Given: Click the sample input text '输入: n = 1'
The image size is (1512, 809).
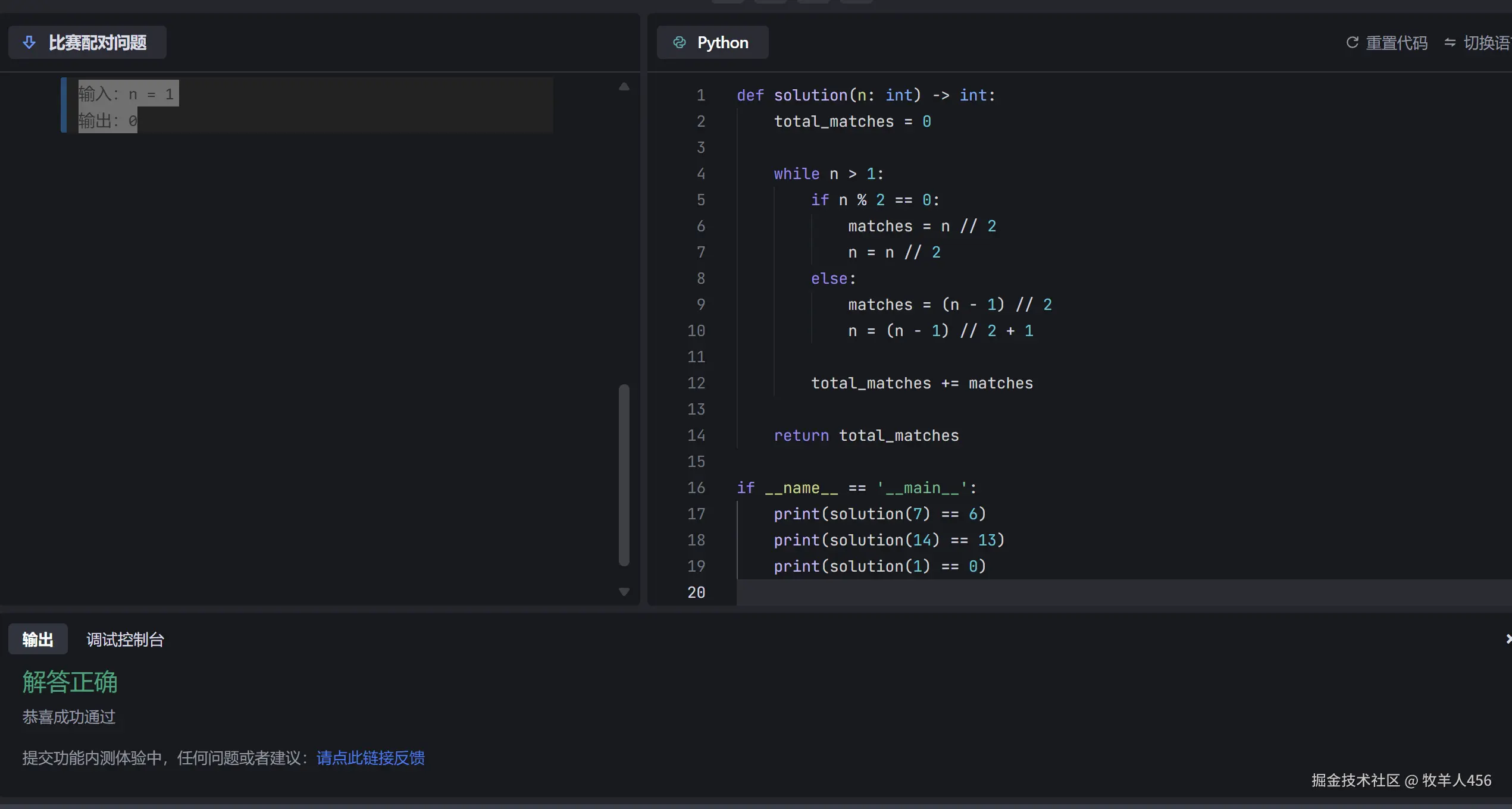Looking at the screenshot, I should (x=126, y=94).
